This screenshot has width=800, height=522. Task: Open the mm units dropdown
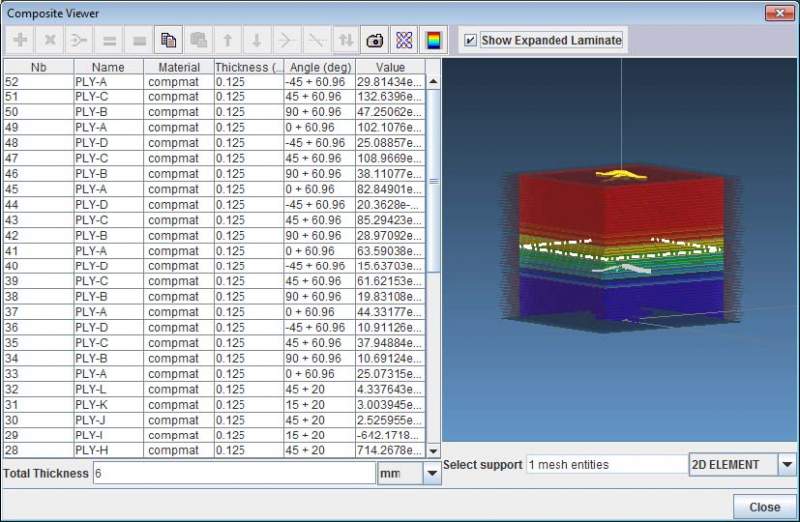pos(432,473)
